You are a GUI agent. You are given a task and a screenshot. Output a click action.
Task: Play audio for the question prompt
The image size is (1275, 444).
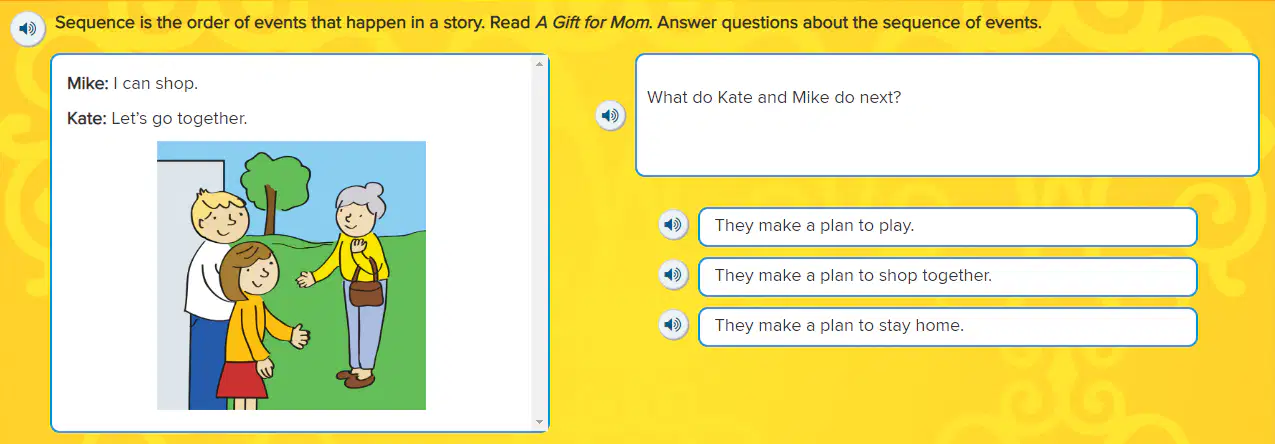pos(609,116)
